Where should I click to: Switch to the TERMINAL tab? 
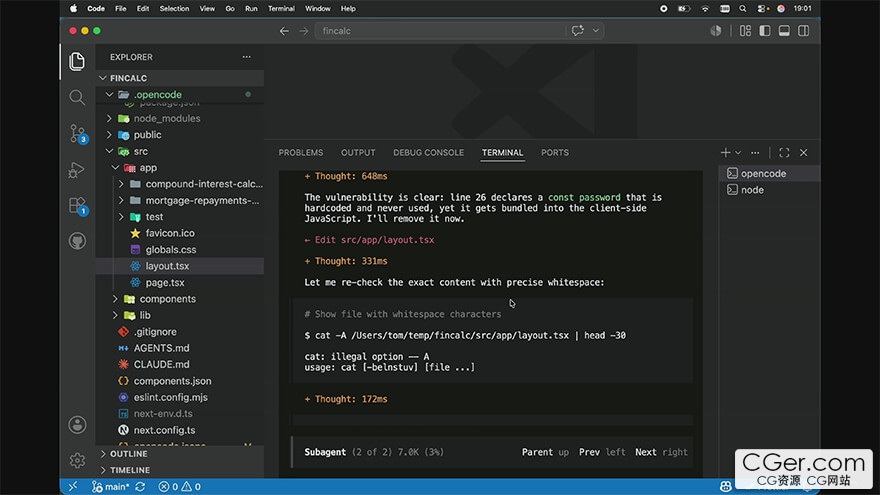(x=502, y=153)
